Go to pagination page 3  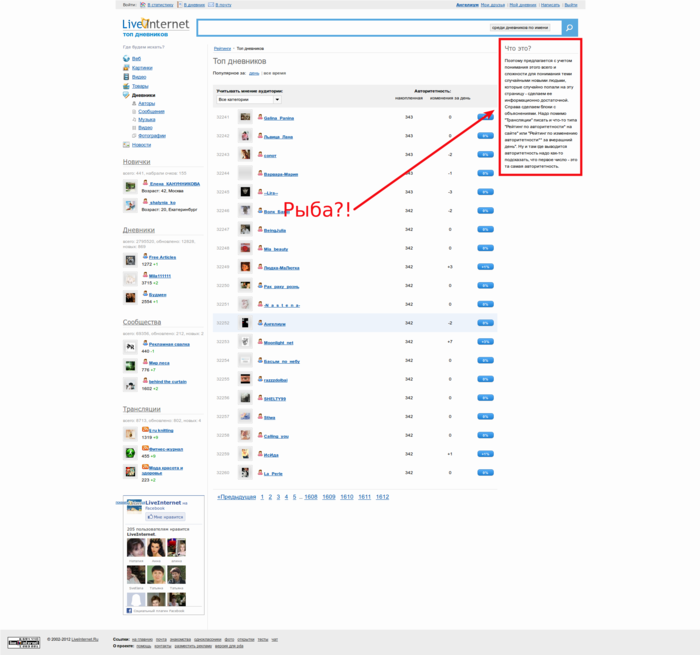[x=278, y=497]
